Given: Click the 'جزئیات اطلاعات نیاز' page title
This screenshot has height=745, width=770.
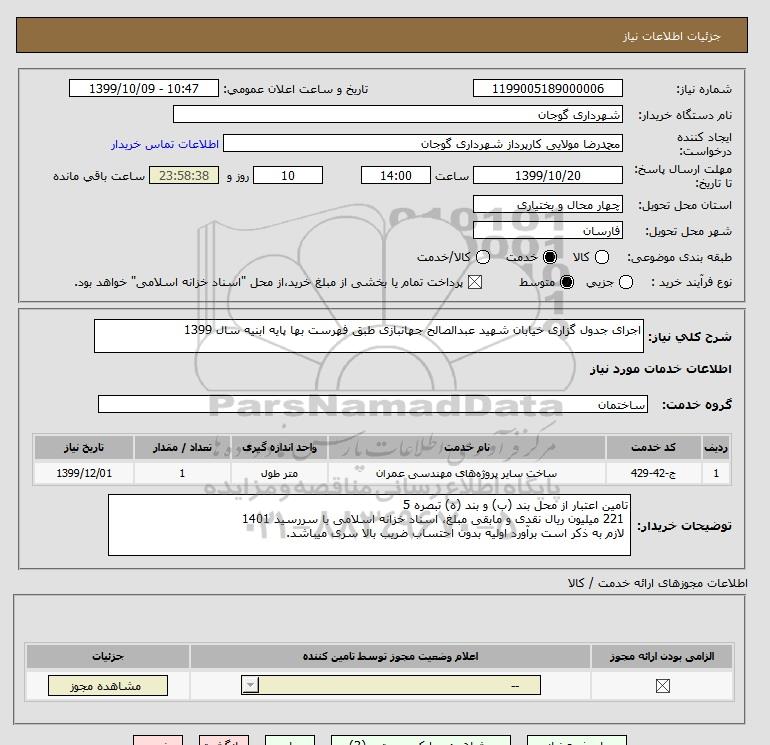Looking at the screenshot, I should [x=672, y=37].
